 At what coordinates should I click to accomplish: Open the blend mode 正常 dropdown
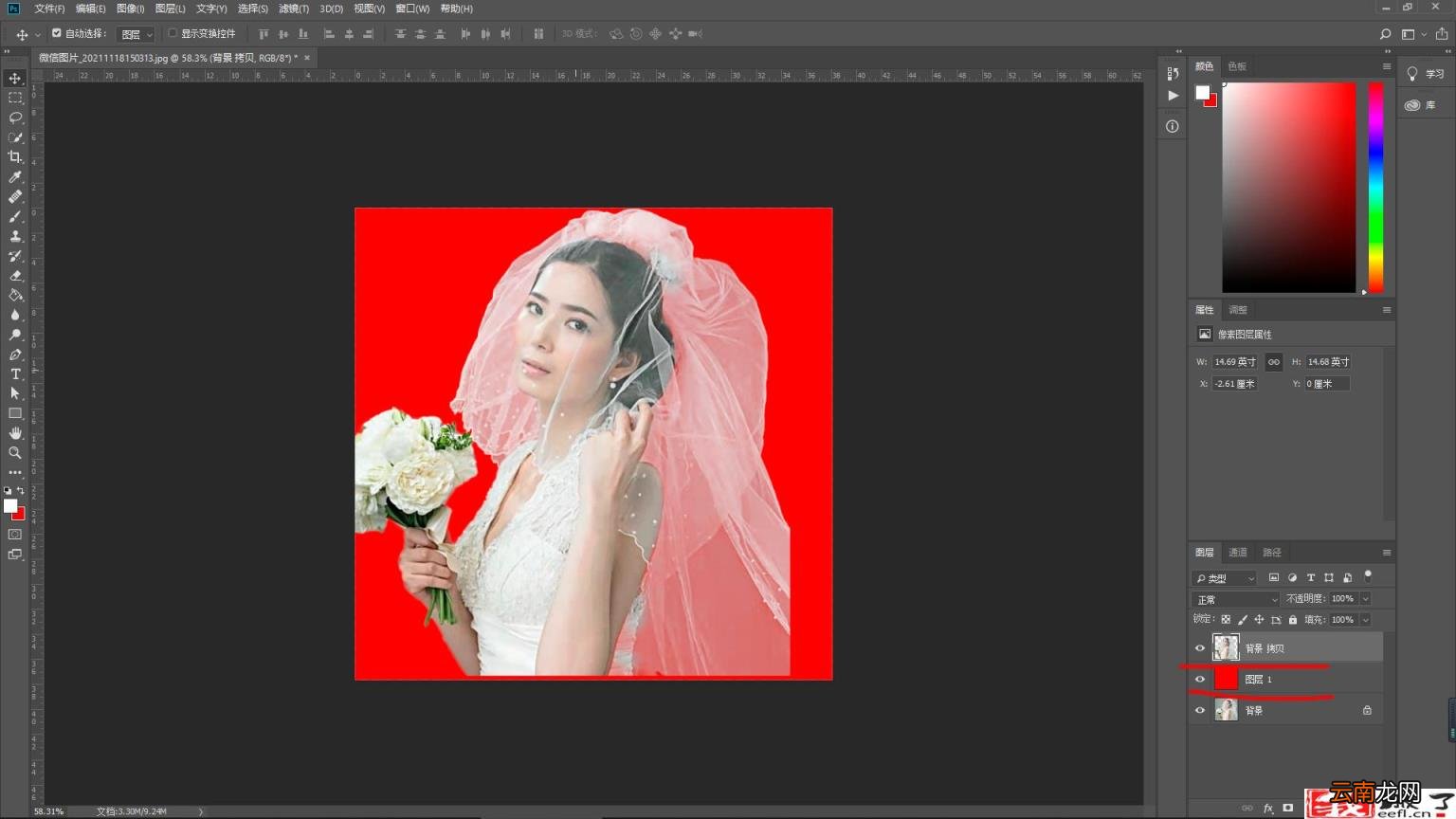tap(1235, 599)
